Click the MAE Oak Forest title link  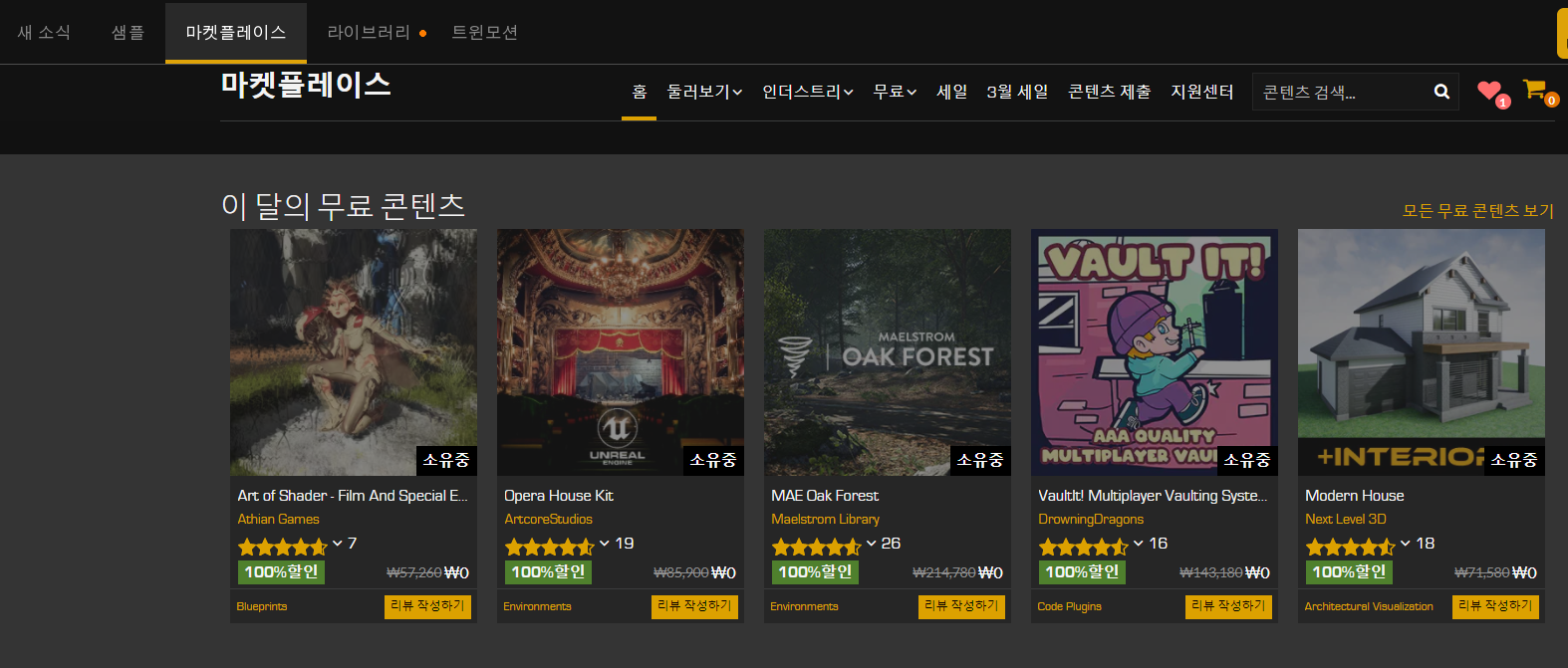point(825,496)
